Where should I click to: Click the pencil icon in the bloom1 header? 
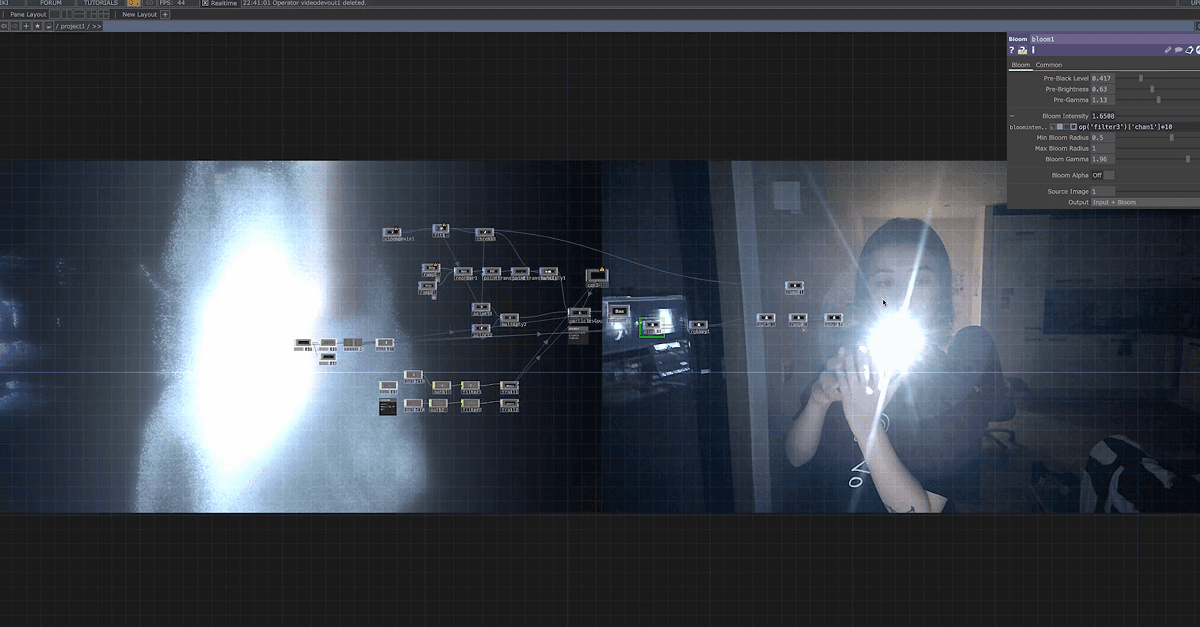pos(1168,50)
